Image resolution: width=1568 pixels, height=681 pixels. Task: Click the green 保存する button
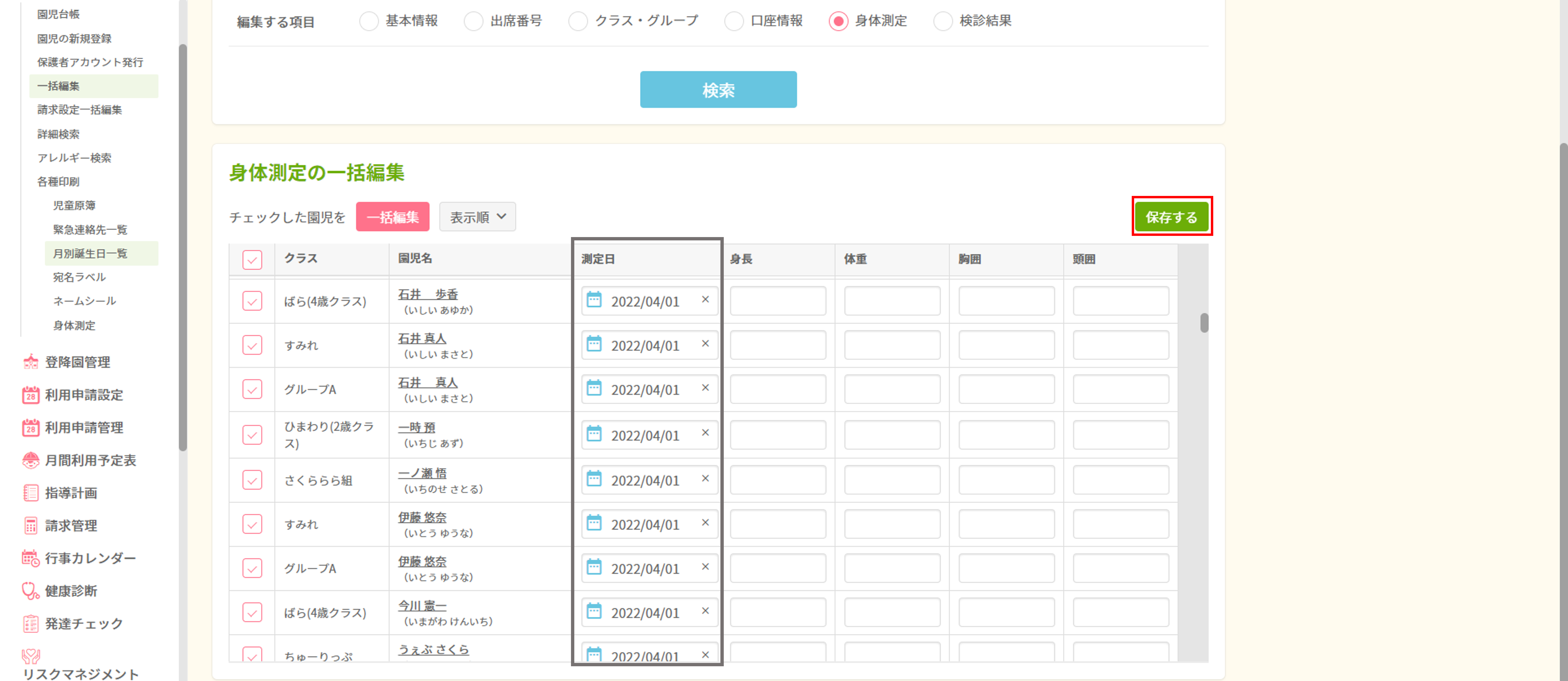click(1172, 217)
